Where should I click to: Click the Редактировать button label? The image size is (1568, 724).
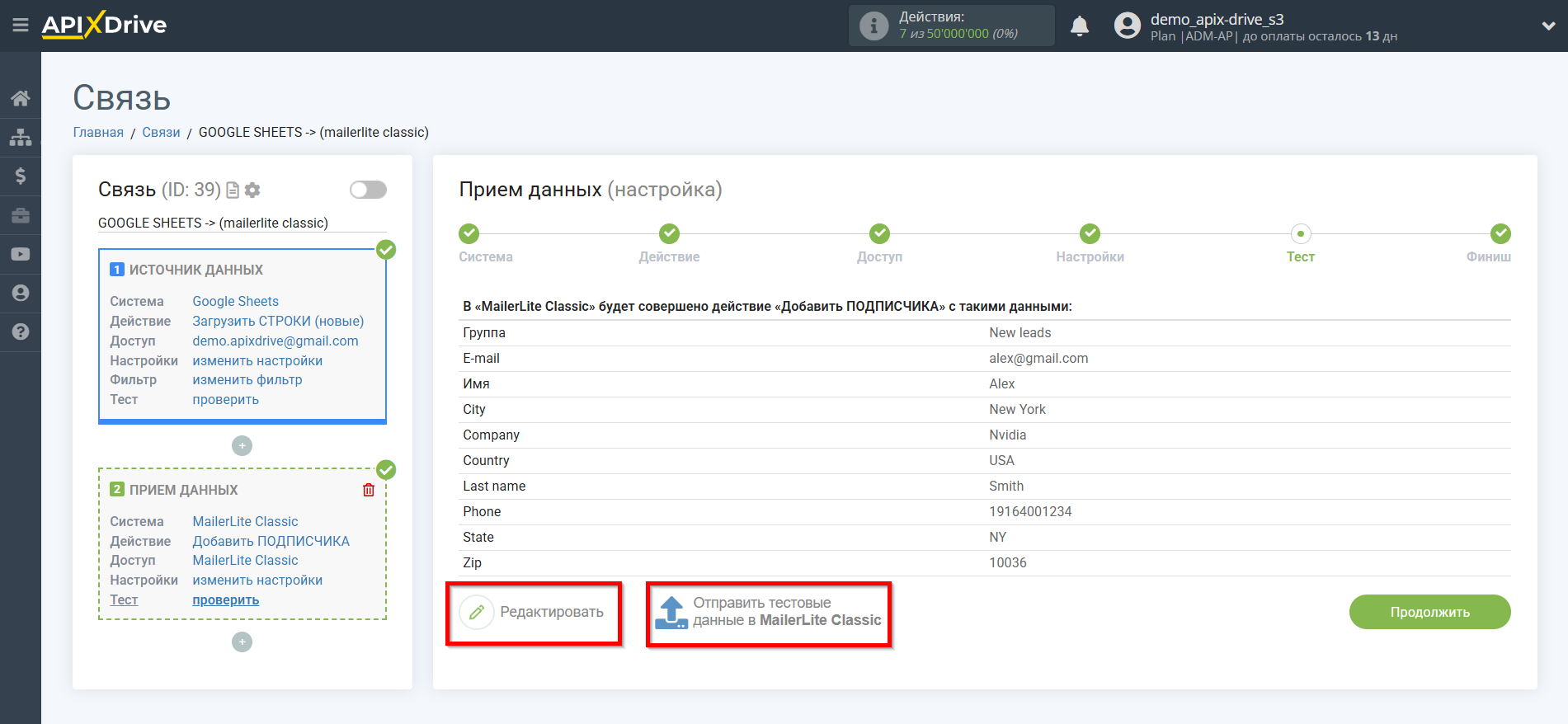click(x=552, y=612)
